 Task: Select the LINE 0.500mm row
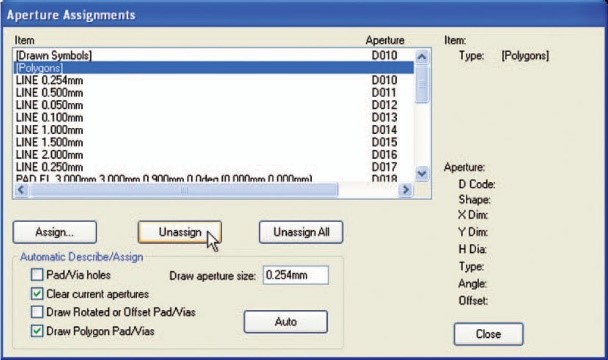(214, 93)
